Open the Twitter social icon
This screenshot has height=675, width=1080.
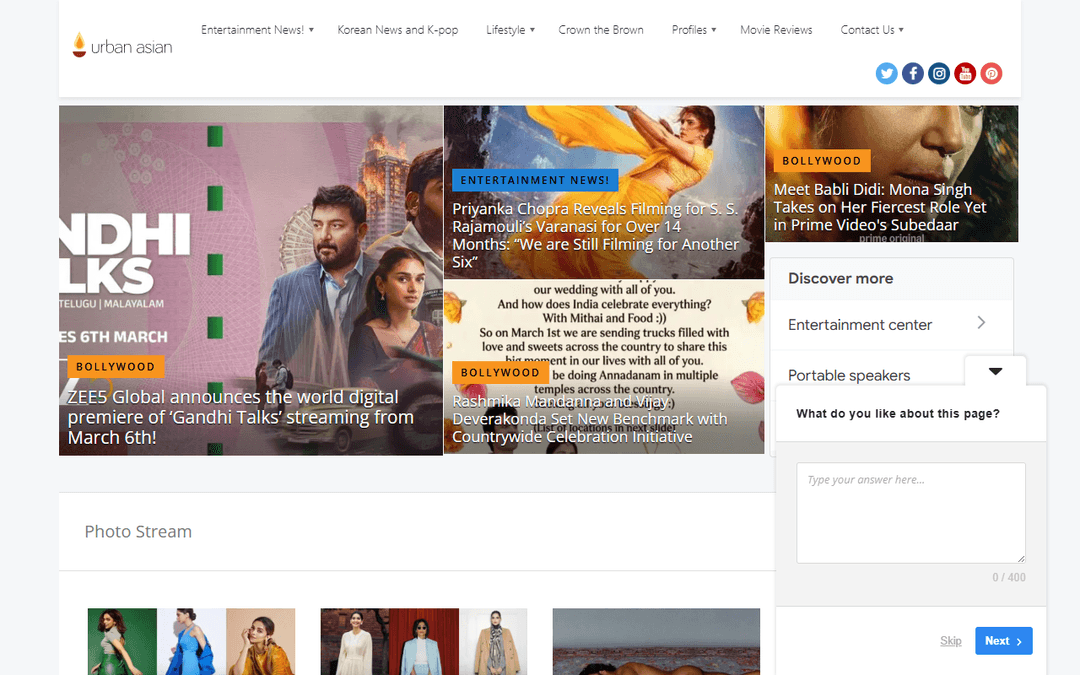click(886, 73)
